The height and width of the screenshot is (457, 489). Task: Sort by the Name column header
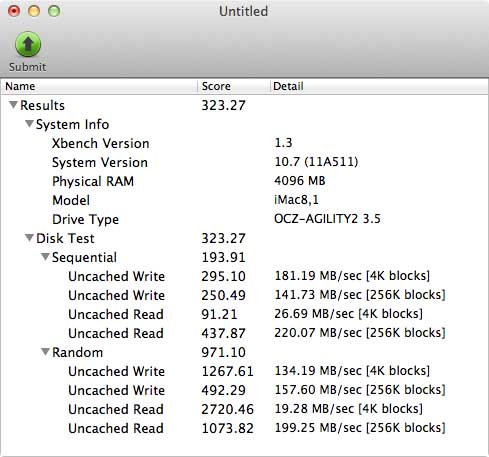pyautogui.click(x=99, y=86)
